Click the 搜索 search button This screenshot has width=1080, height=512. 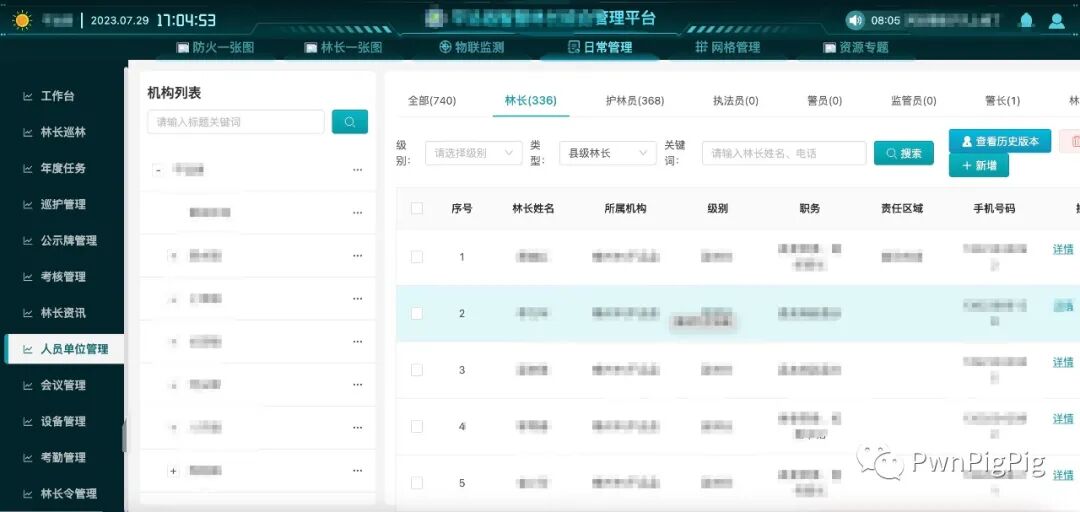[x=904, y=153]
